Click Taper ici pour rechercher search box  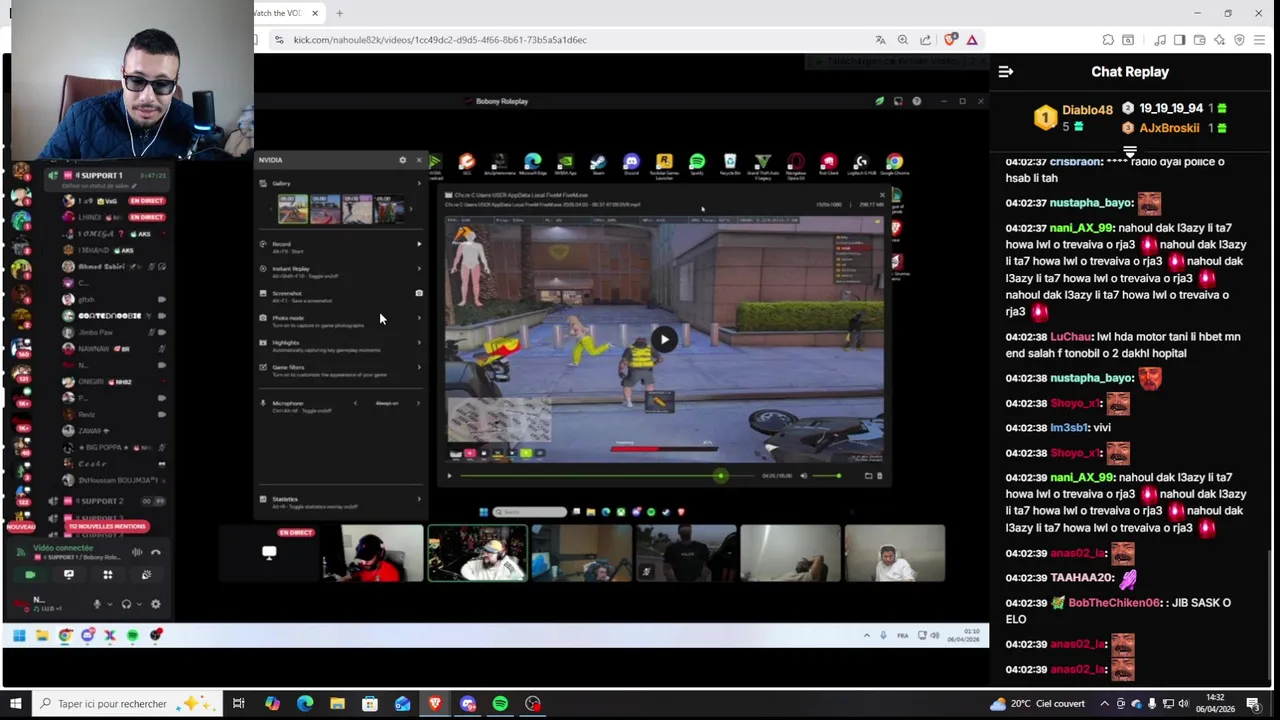coord(126,704)
